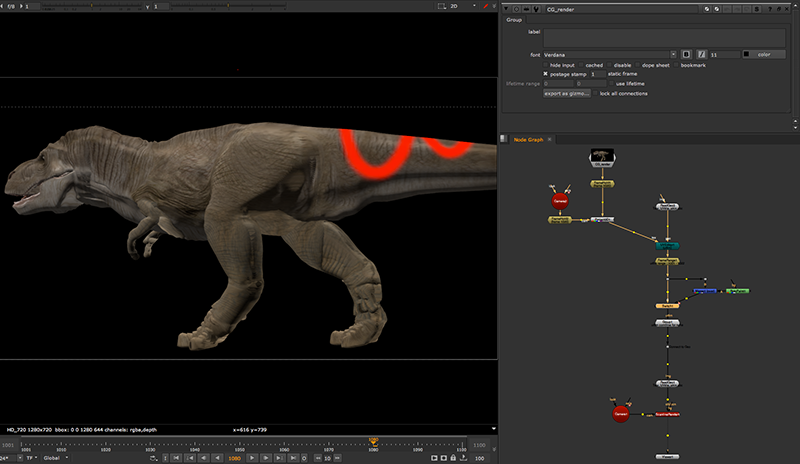Toggle the disable checkbox

coord(609,65)
